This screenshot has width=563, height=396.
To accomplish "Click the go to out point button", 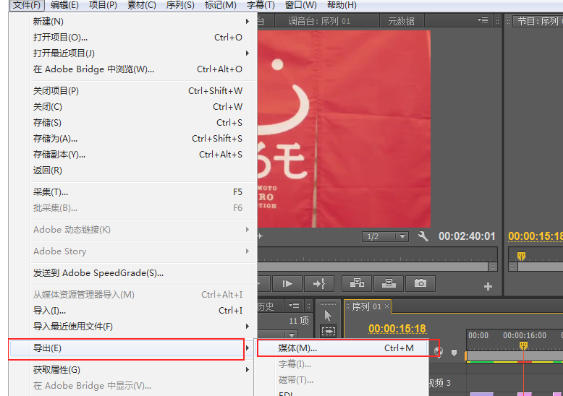I will point(319,284).
